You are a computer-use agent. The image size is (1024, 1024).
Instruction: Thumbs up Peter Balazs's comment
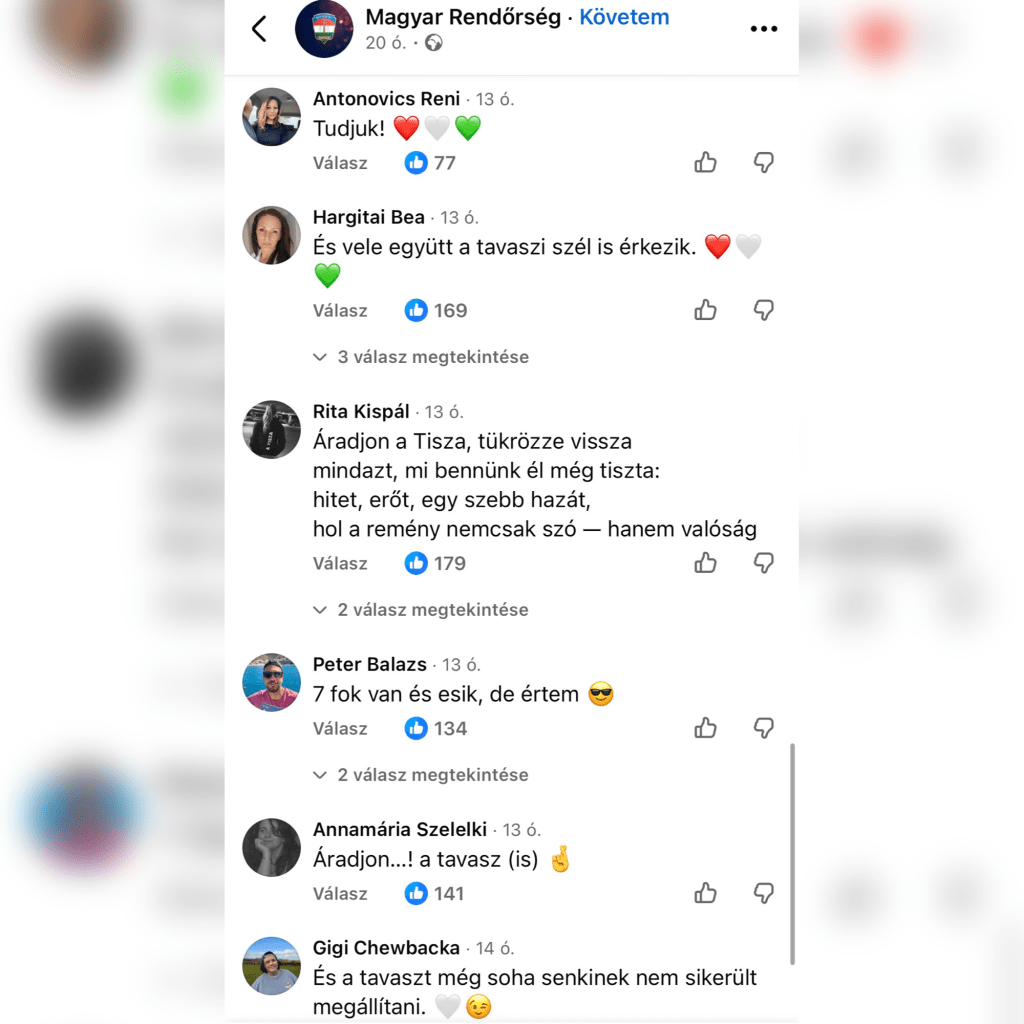point(705,728)
